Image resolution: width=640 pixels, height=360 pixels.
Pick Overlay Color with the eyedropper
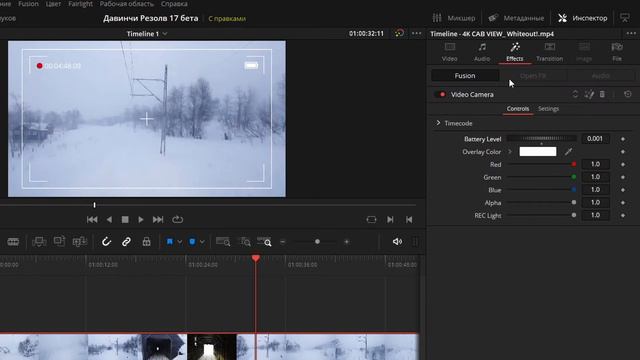click(568, 151)
